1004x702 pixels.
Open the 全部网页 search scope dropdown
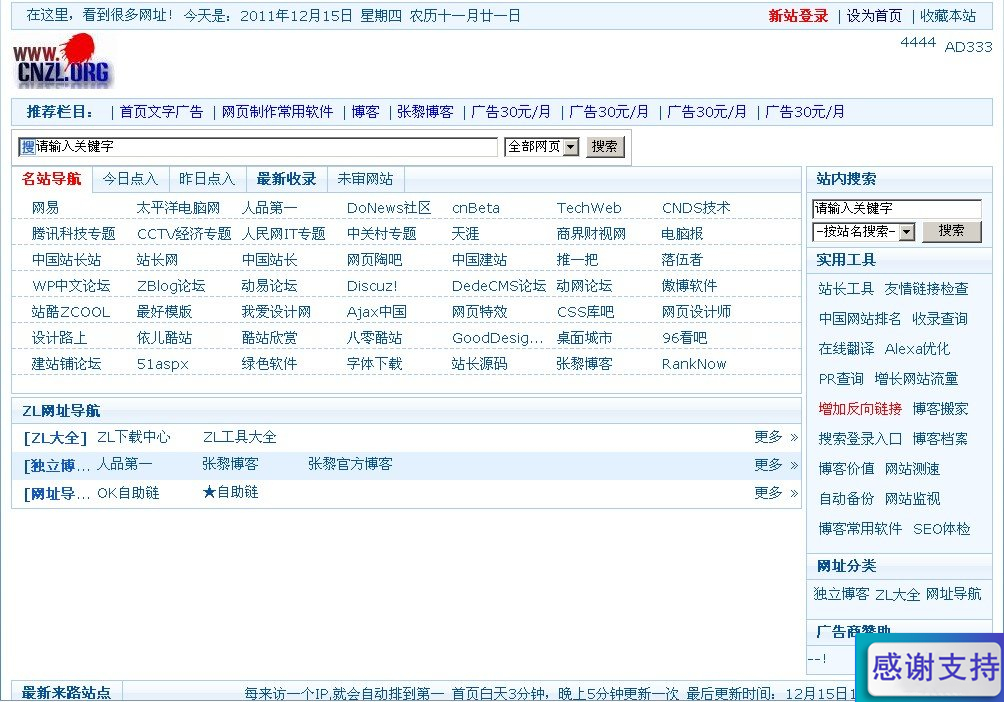click(542, 147)
